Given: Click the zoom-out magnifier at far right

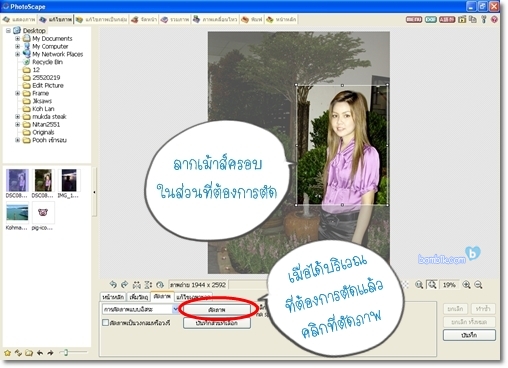Looking at the screenshot, I should point(478,285).
